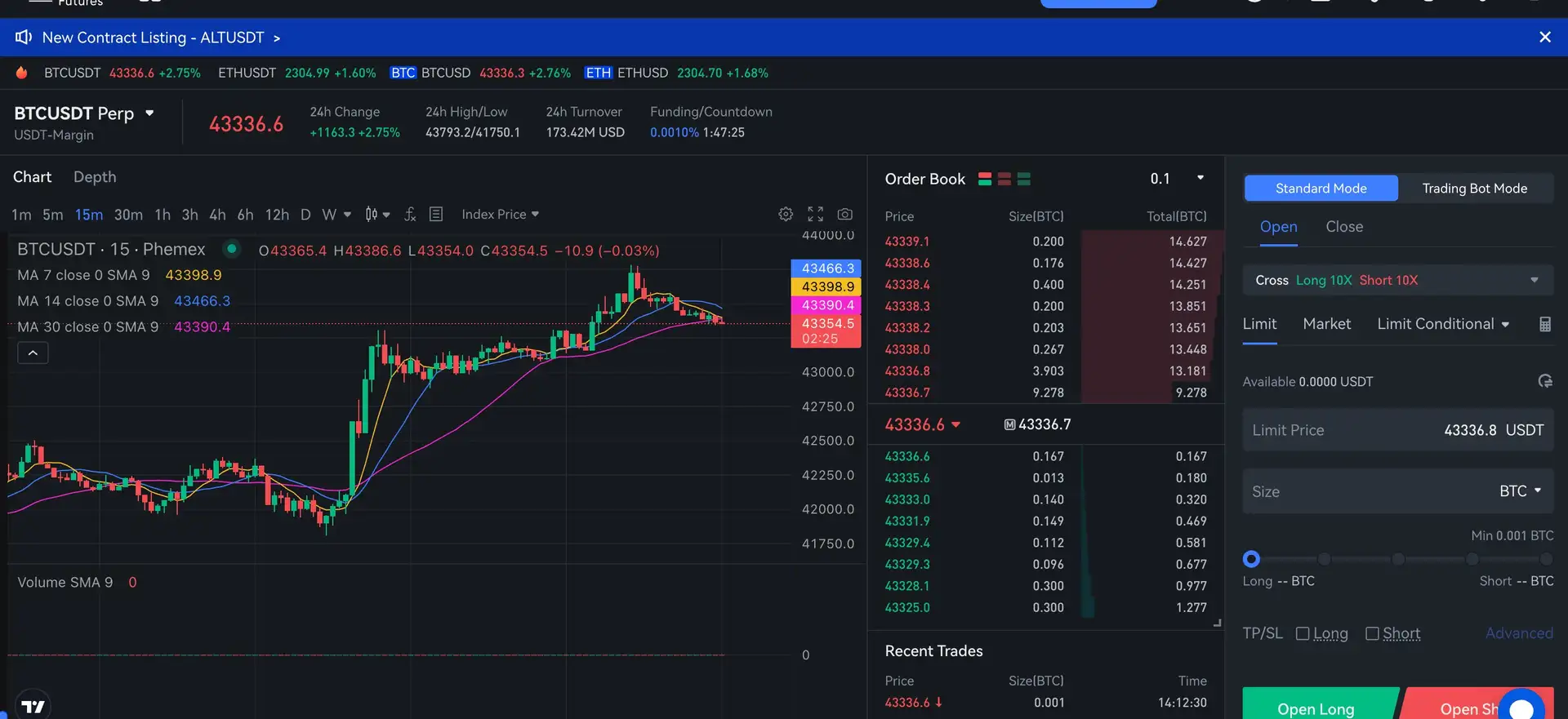
Task: Open the calculator icon beside order types
Action: coord(1544,324)
